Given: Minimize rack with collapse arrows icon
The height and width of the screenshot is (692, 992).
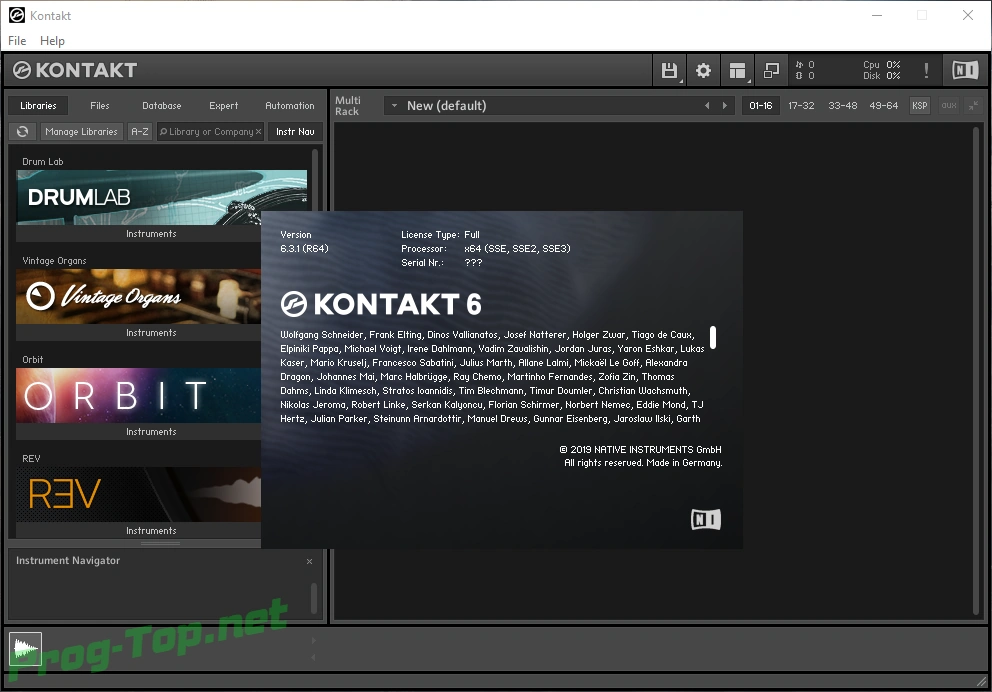Looking at the screenshot, I should pyautogui.click(x=974, y=106).
